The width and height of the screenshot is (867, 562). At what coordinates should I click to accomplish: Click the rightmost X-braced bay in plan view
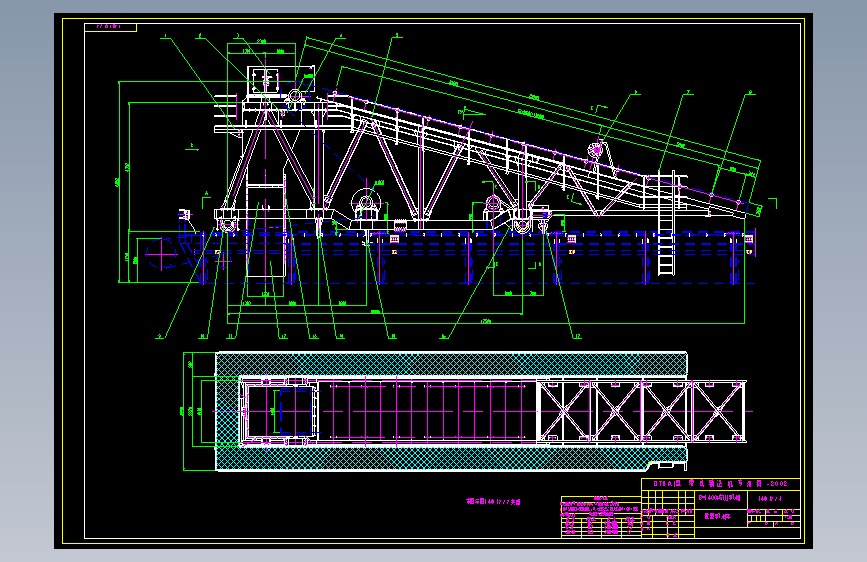tap(718, 412)
